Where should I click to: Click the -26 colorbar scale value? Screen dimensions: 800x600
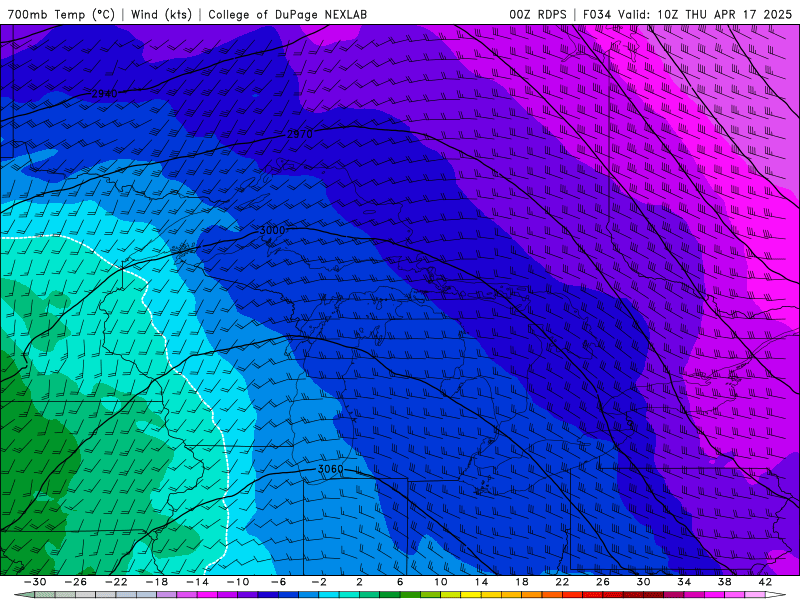coord(76,582)
